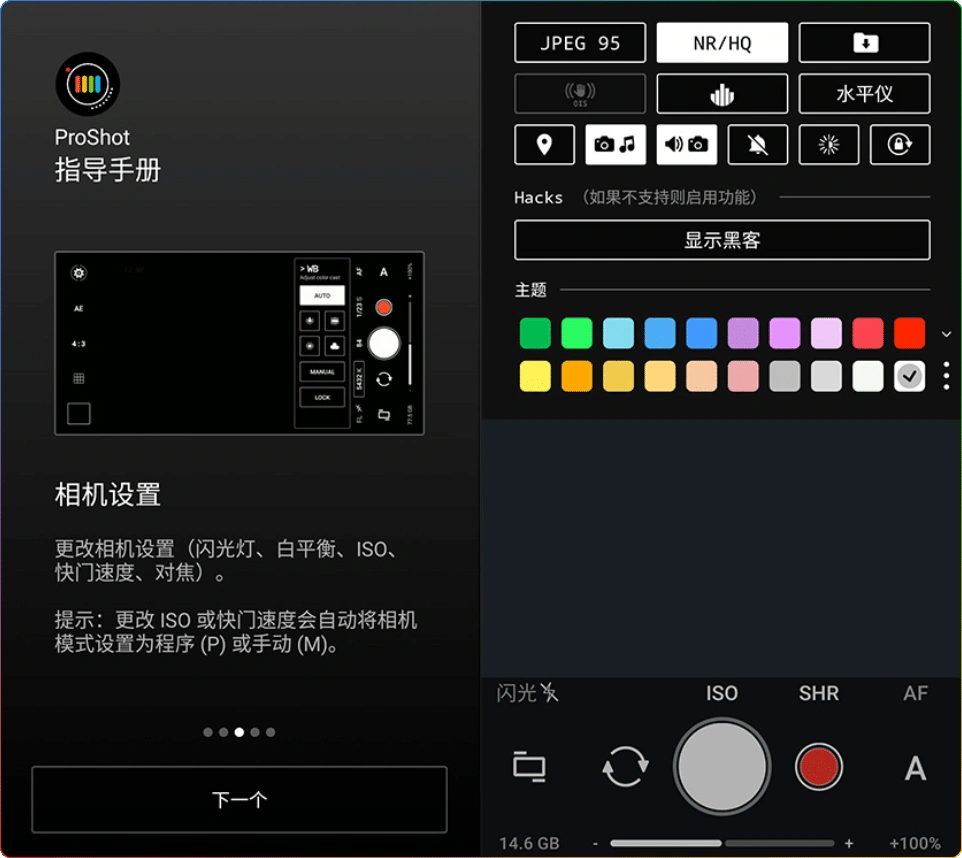Open the save folder location icon
The height and width of the screenshot is (858, 962).
(864, 43)
